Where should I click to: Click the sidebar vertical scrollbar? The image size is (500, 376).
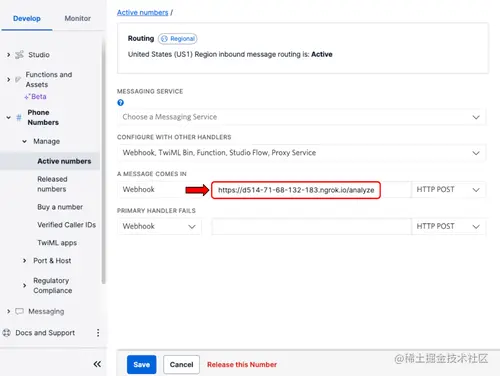(104, 160)
